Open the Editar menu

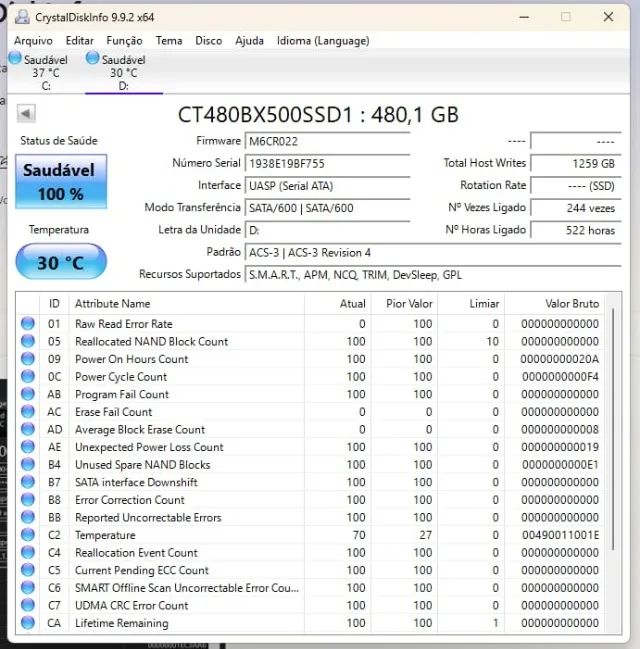79,41
